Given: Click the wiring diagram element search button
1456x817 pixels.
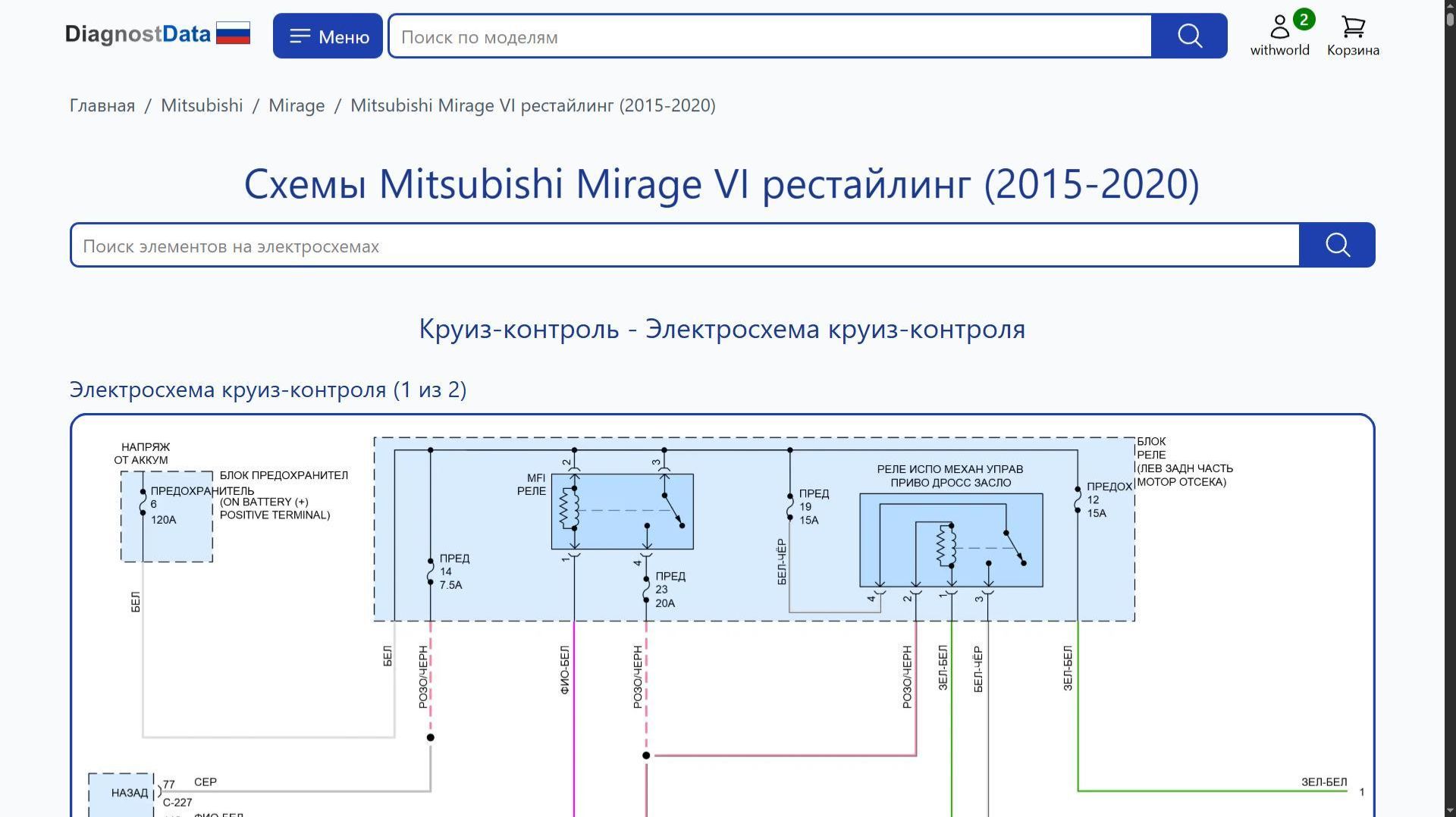Looking at the screenshot, I should [x=1337, y=245].
